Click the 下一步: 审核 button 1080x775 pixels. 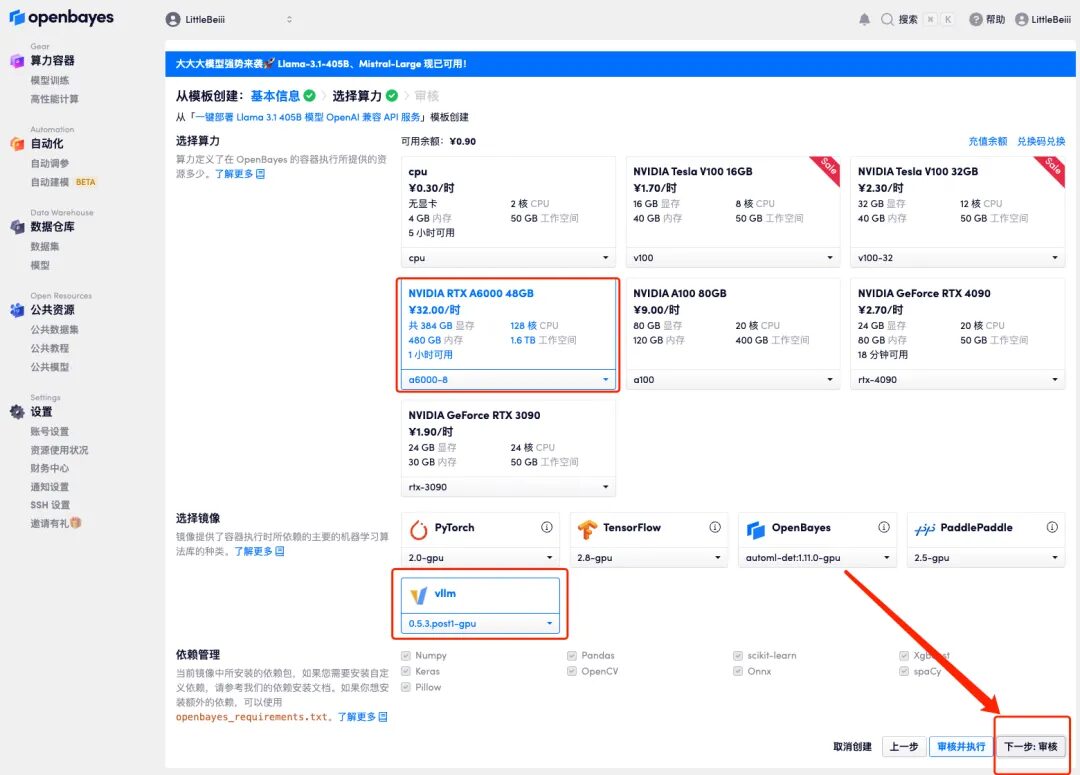(1031, 746)
